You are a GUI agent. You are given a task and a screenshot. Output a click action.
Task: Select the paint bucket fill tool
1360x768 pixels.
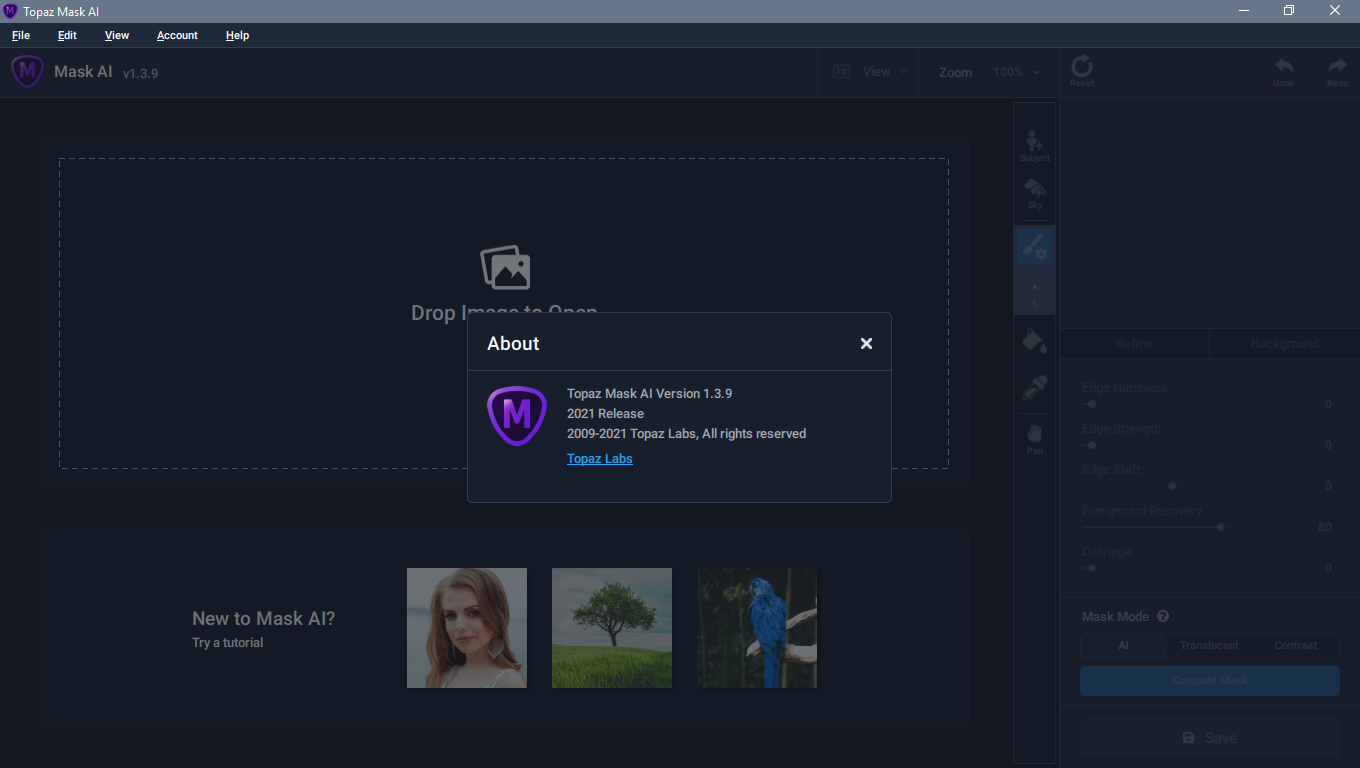pos(1035,340)
